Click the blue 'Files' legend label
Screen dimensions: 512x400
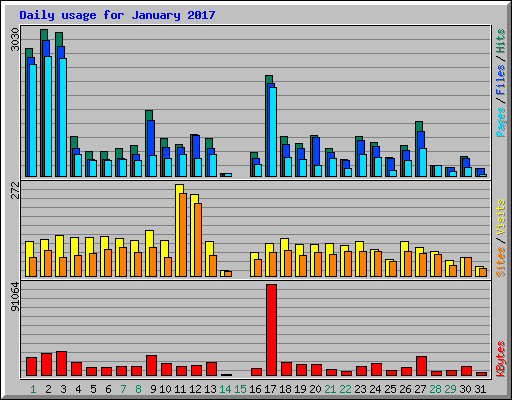(x=501, y=79)
